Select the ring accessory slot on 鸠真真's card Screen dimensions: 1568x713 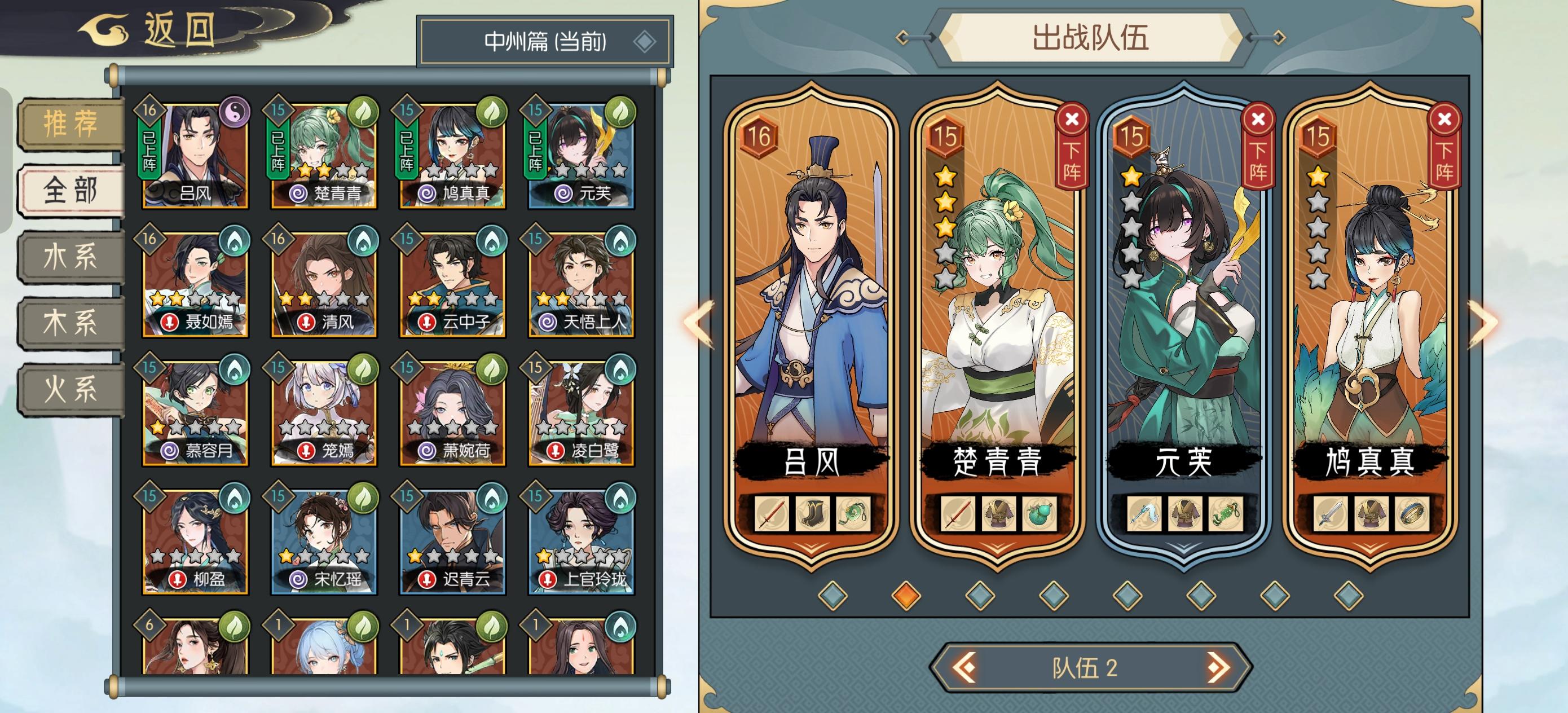pyautogui.click(x=1411, y=514)
